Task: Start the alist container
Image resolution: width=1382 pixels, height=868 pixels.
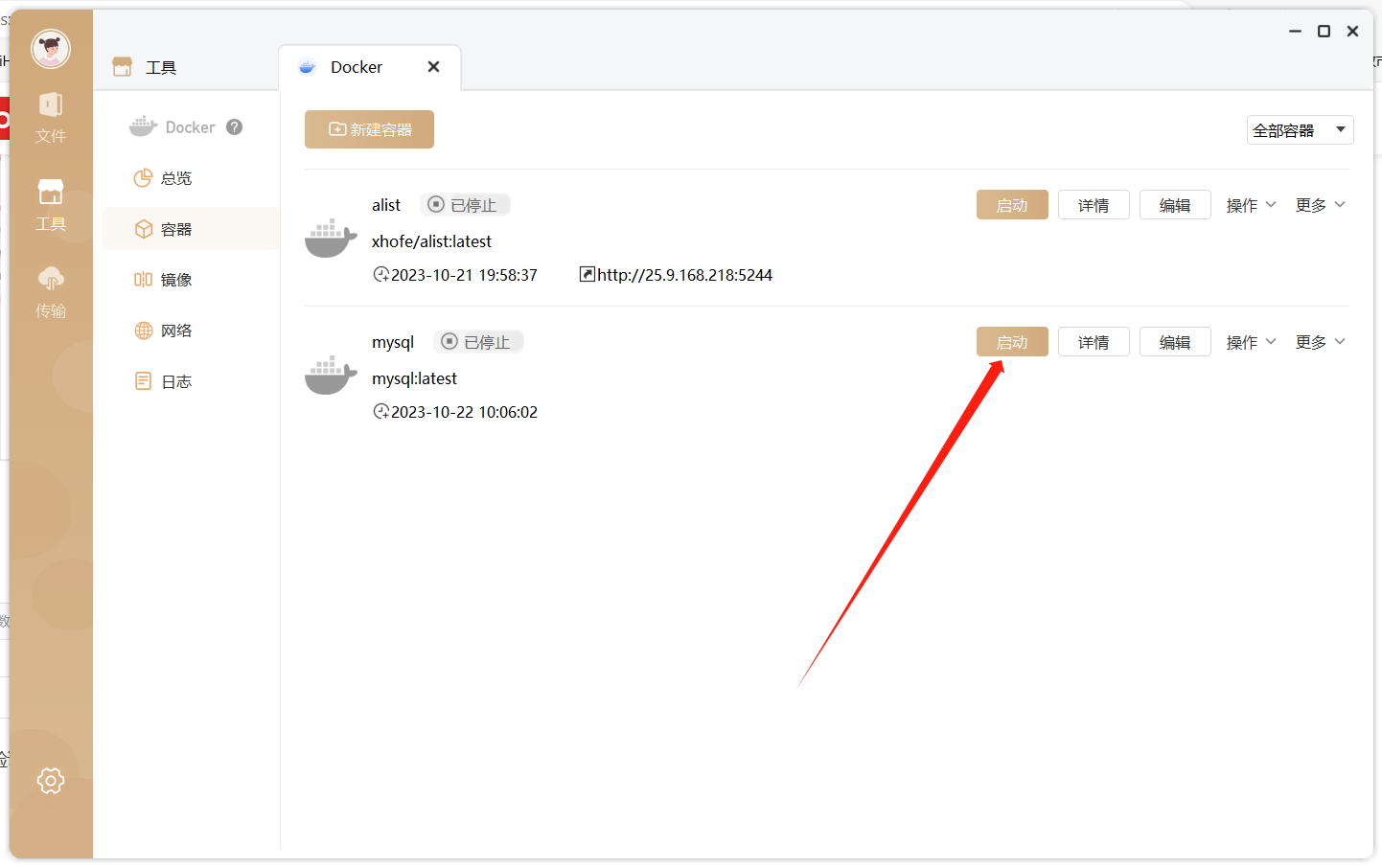Action: 1012,205
